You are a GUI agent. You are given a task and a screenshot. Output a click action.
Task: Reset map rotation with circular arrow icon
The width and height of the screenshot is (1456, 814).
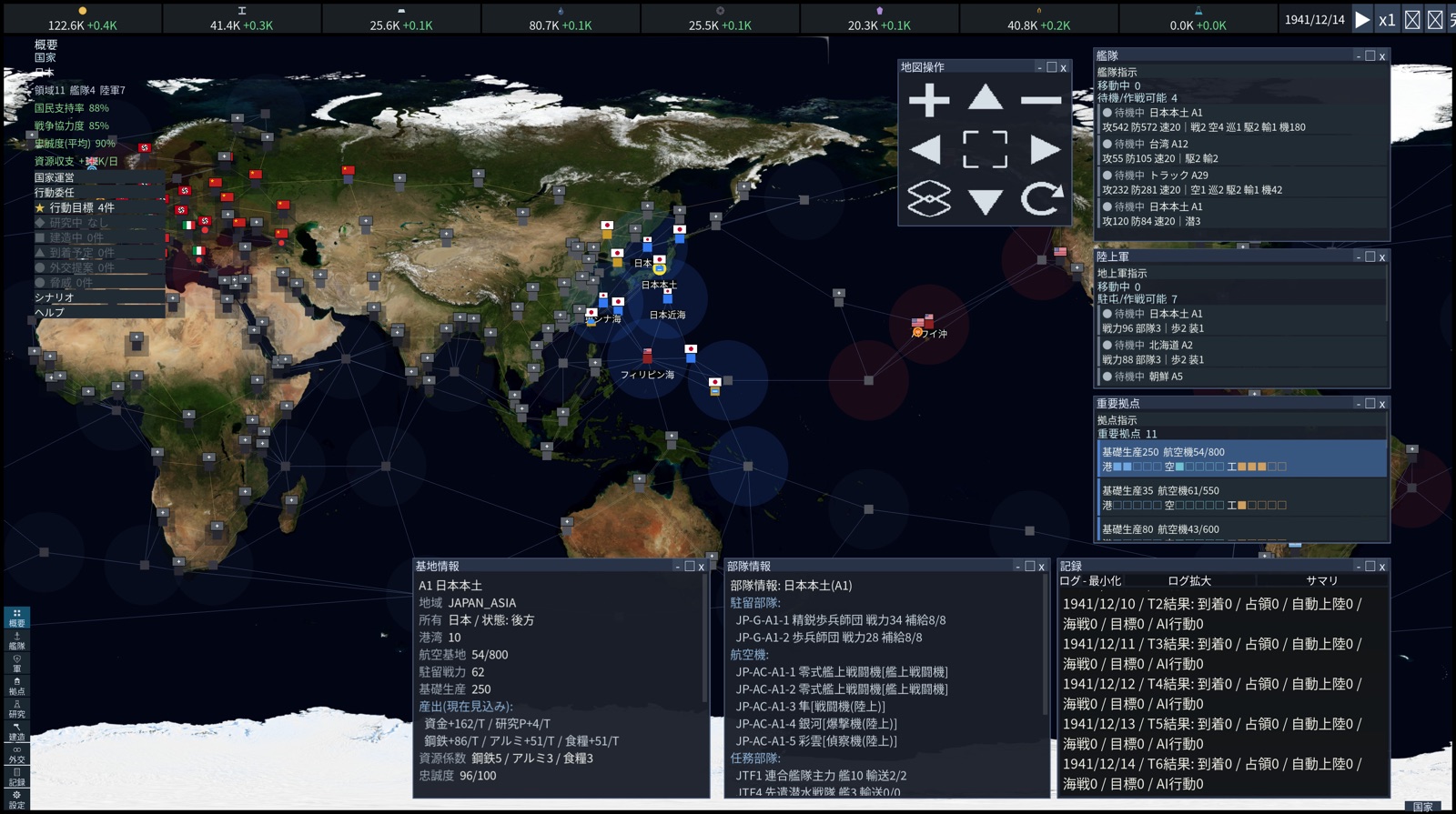coord(1042,199)
